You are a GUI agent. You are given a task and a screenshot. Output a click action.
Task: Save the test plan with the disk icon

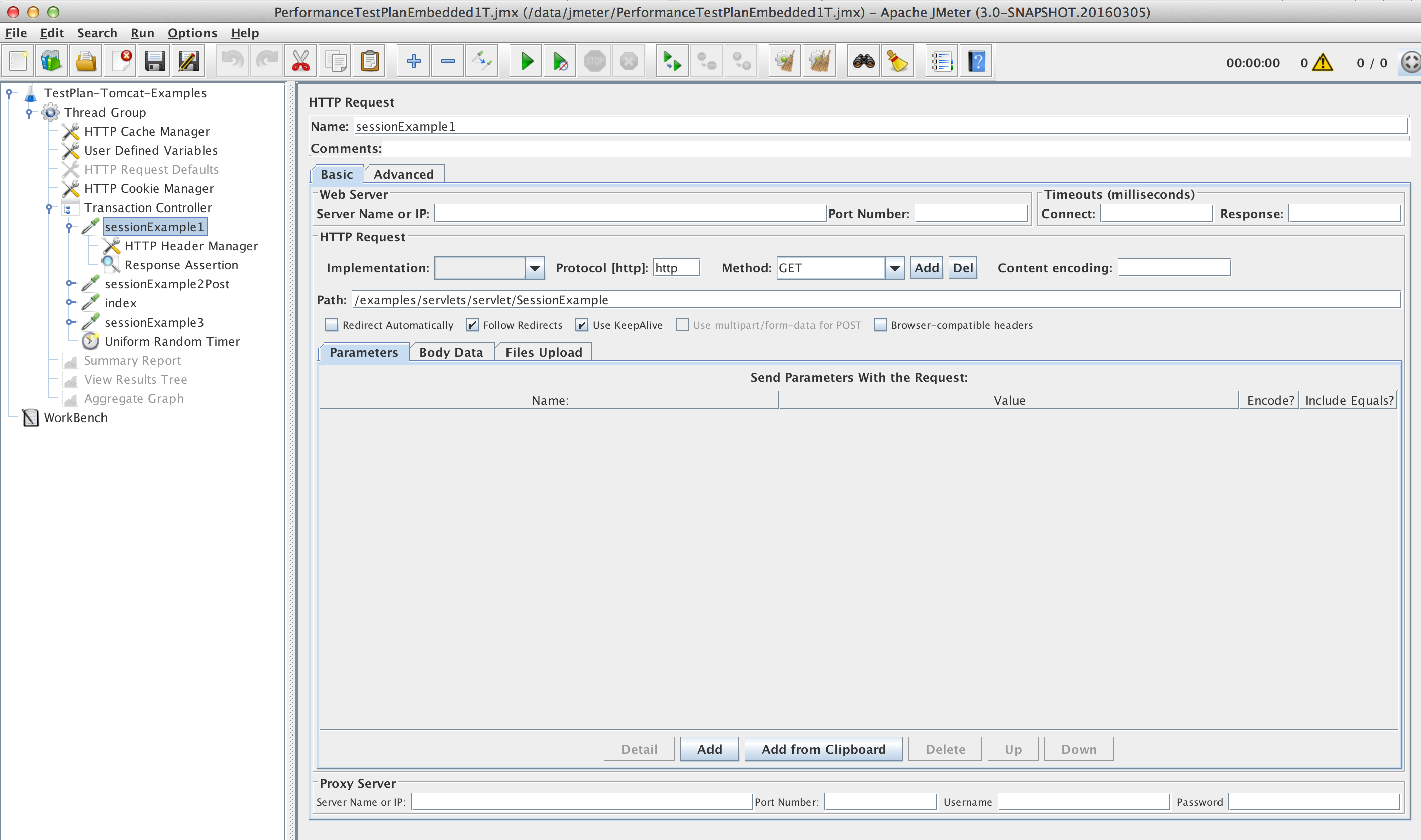(x=153, y=61)
